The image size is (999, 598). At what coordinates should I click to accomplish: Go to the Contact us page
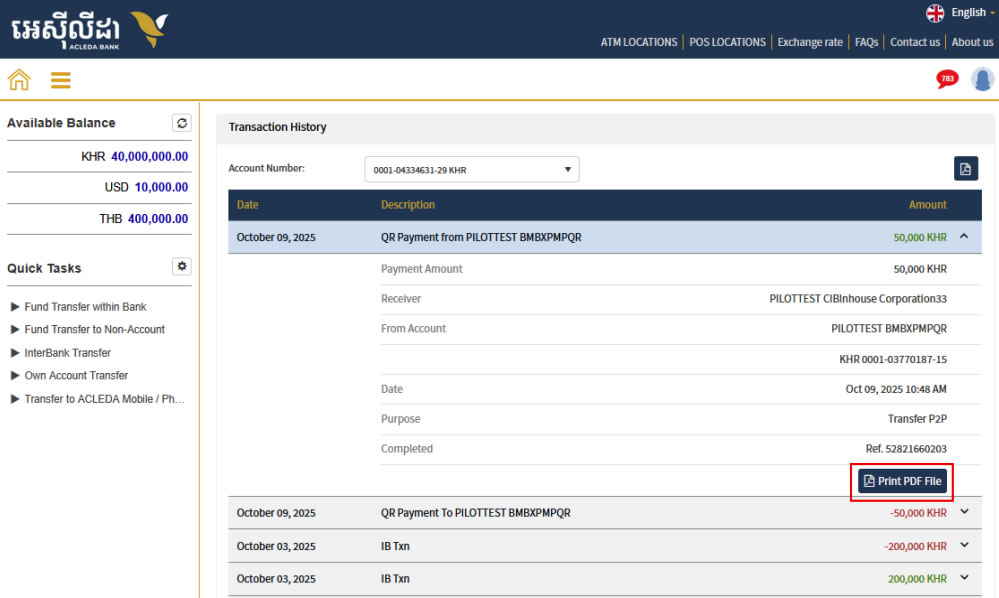(914, 42)
